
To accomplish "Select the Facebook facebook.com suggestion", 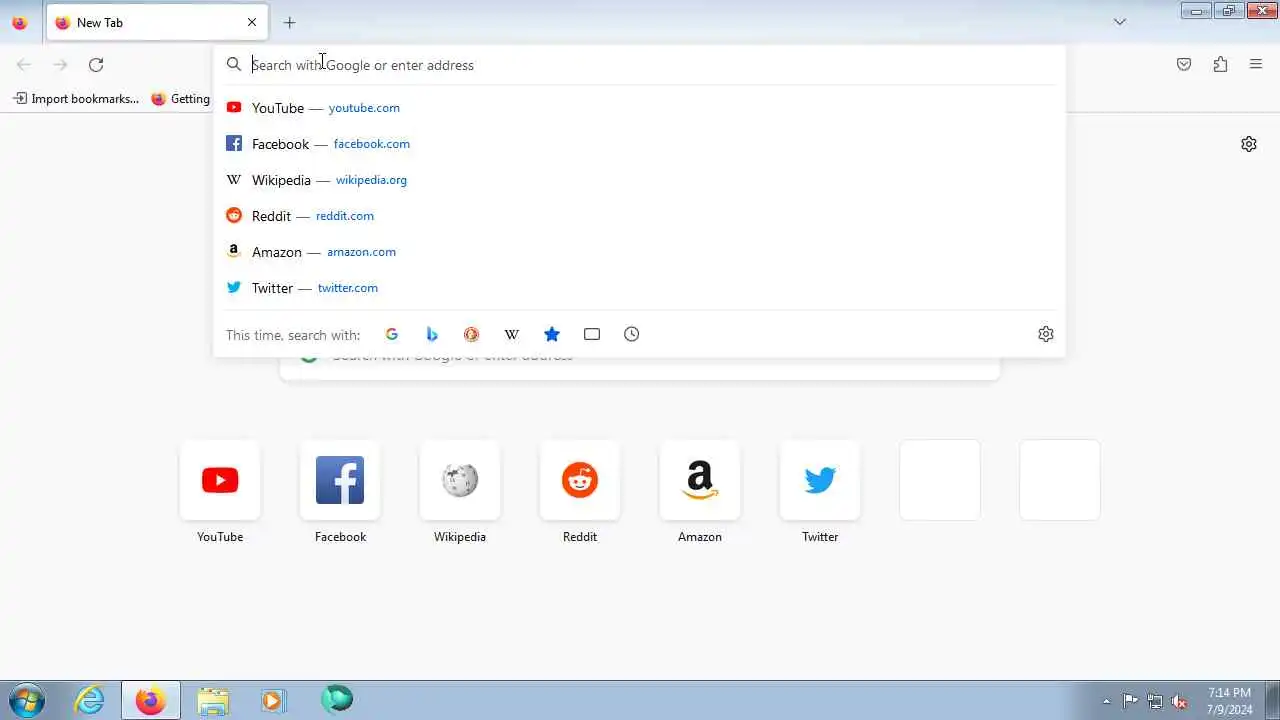I will [639, 144].
